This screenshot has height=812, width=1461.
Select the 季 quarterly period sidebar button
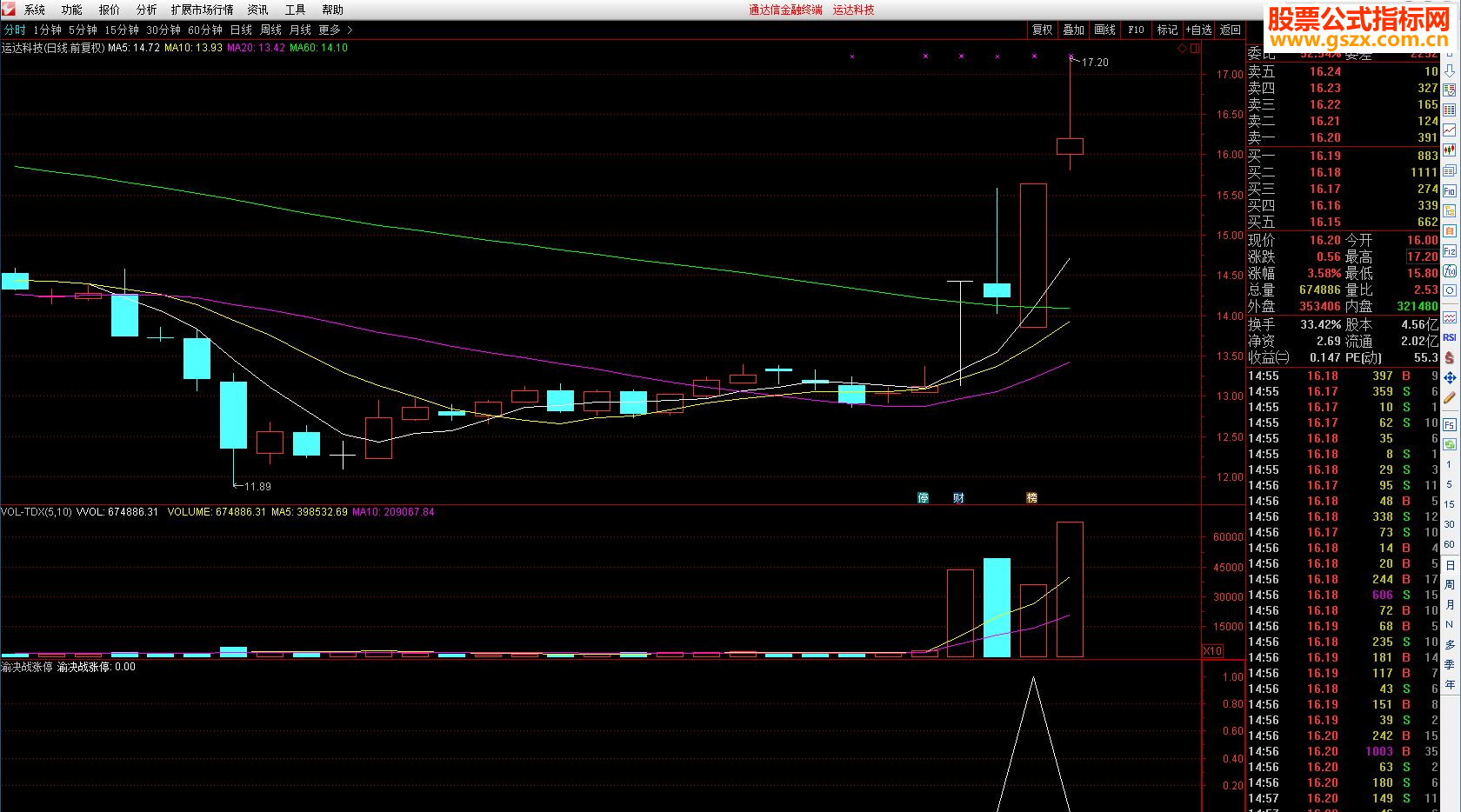point(1450,663)
